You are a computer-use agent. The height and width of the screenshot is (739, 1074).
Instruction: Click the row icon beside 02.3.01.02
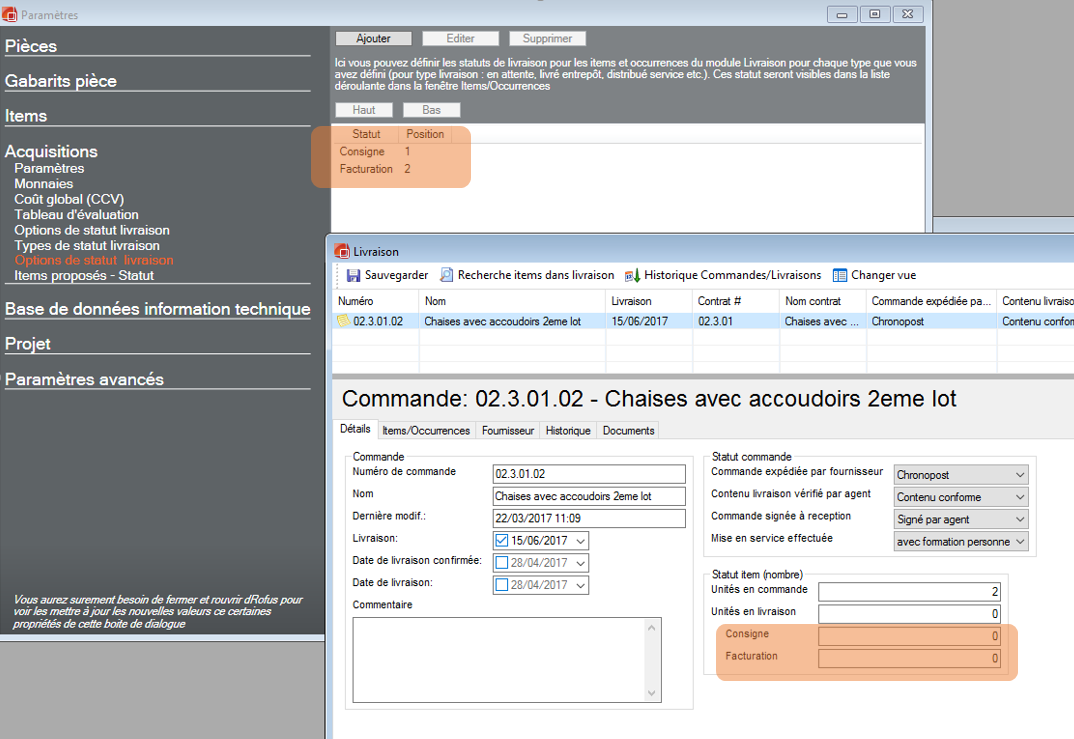[x=344, y=321]
